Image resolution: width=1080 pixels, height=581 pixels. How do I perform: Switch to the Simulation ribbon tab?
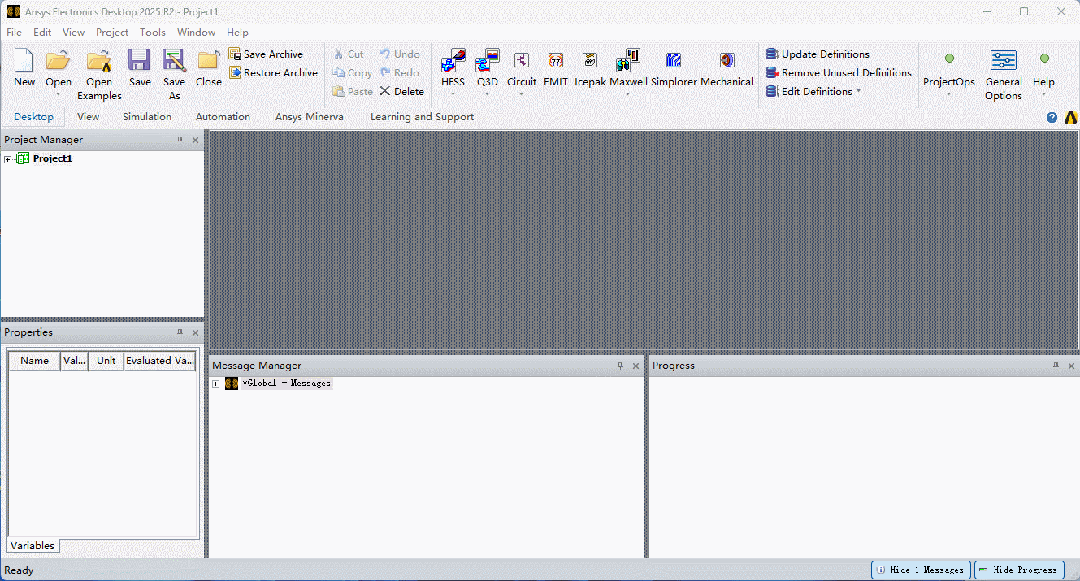(x=147, y=116)
